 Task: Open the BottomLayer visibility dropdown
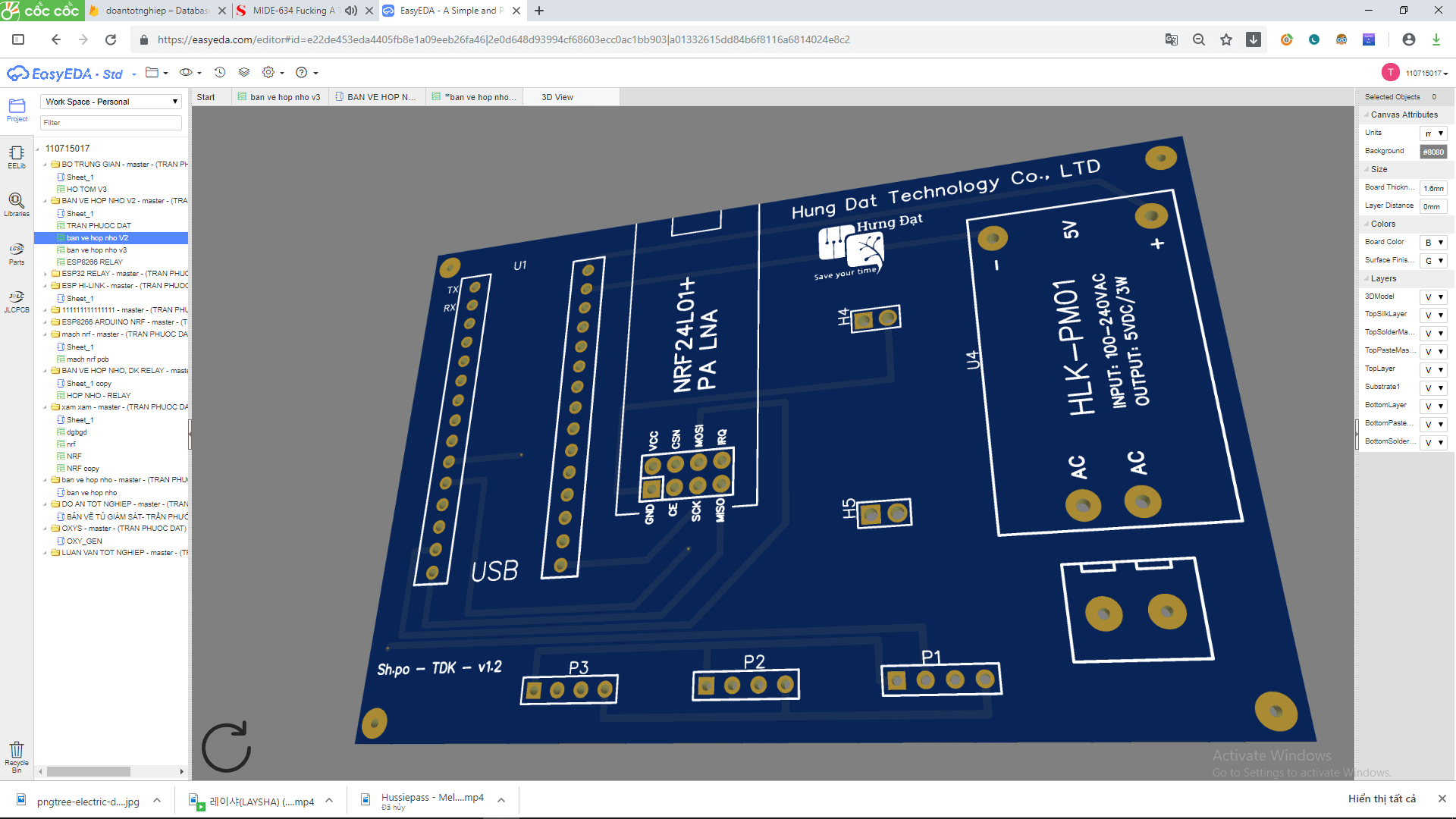pyautogui.click(x=1434, y=406)
